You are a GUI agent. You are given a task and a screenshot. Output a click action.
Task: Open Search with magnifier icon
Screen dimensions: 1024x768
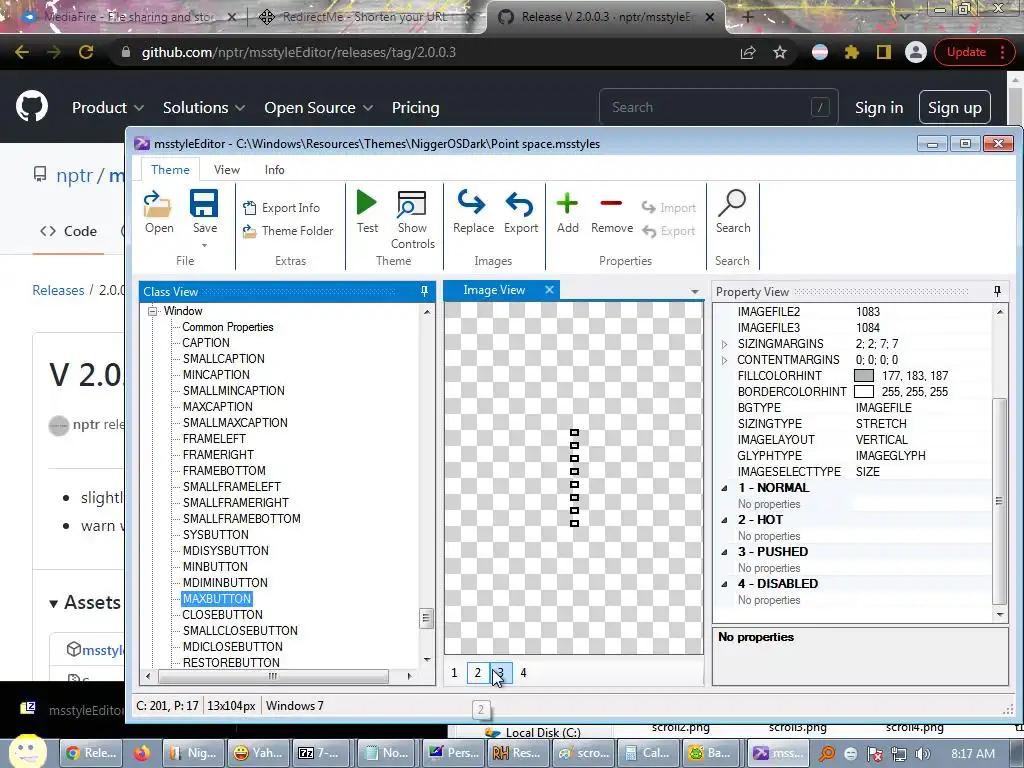tap(733, 212)
